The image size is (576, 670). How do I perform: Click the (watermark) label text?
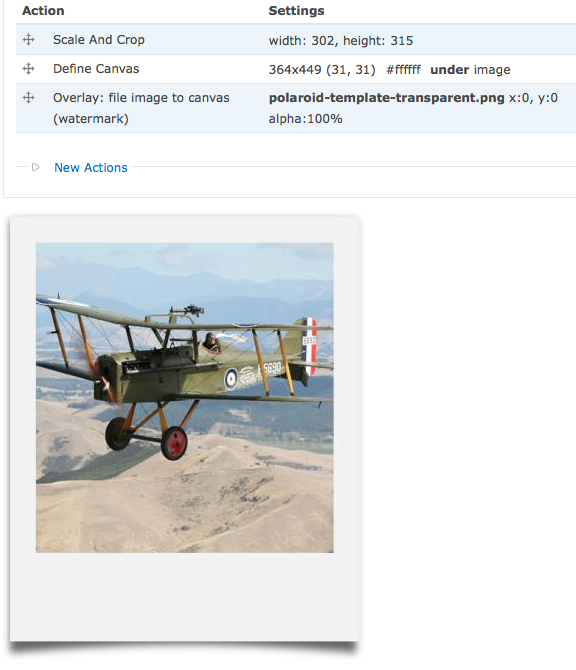click(91, 119)
